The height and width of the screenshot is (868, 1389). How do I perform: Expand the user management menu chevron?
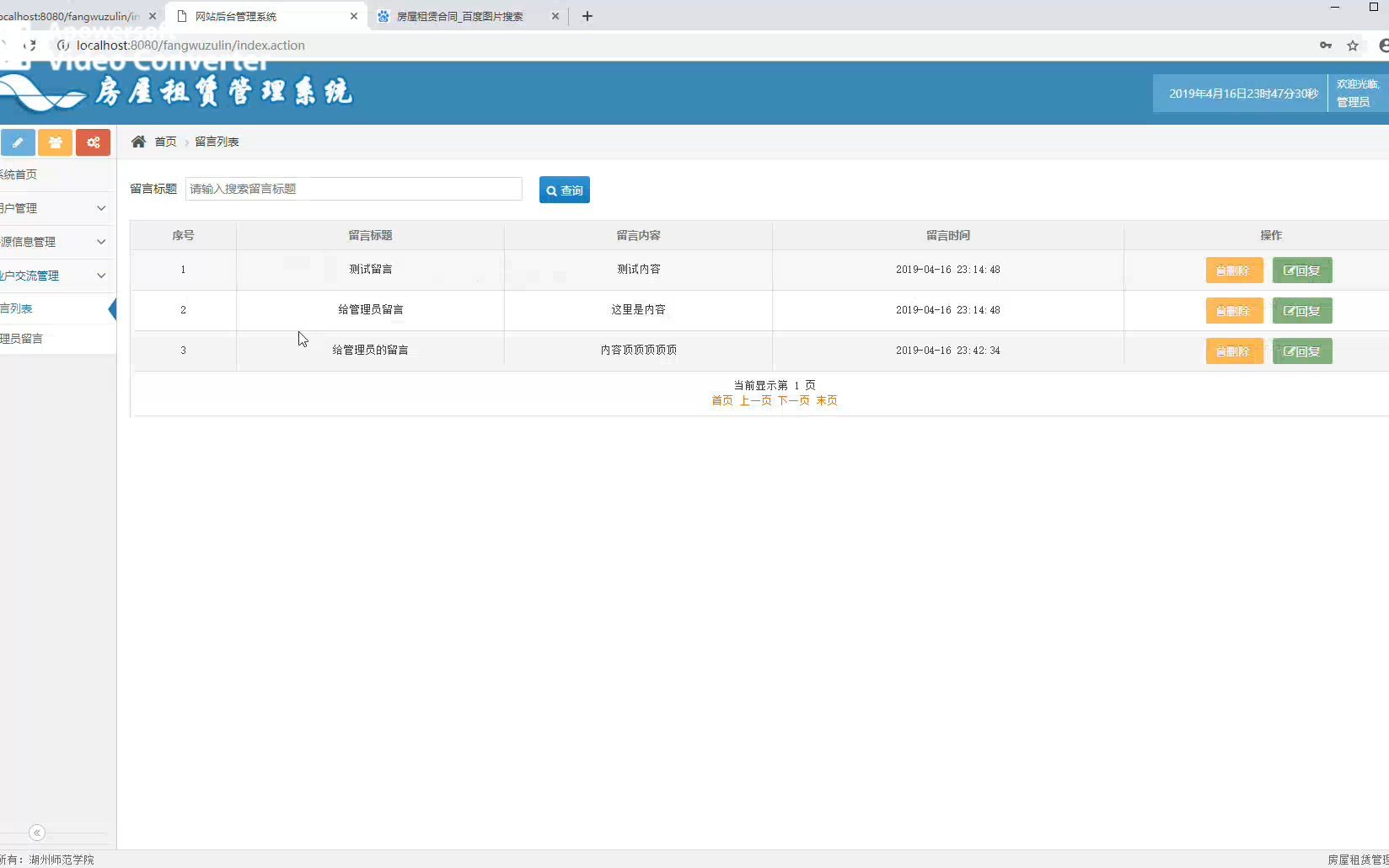pos(101,208)
